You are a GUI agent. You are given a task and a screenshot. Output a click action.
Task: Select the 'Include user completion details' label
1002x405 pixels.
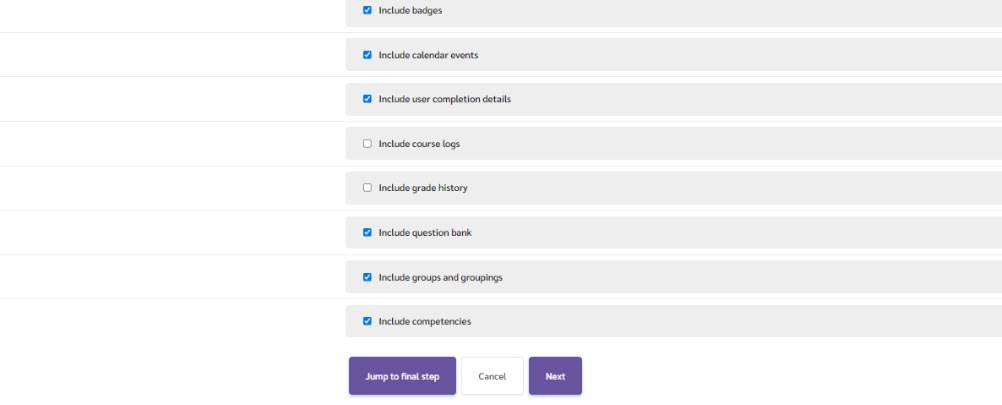click(x=444, y=99)
